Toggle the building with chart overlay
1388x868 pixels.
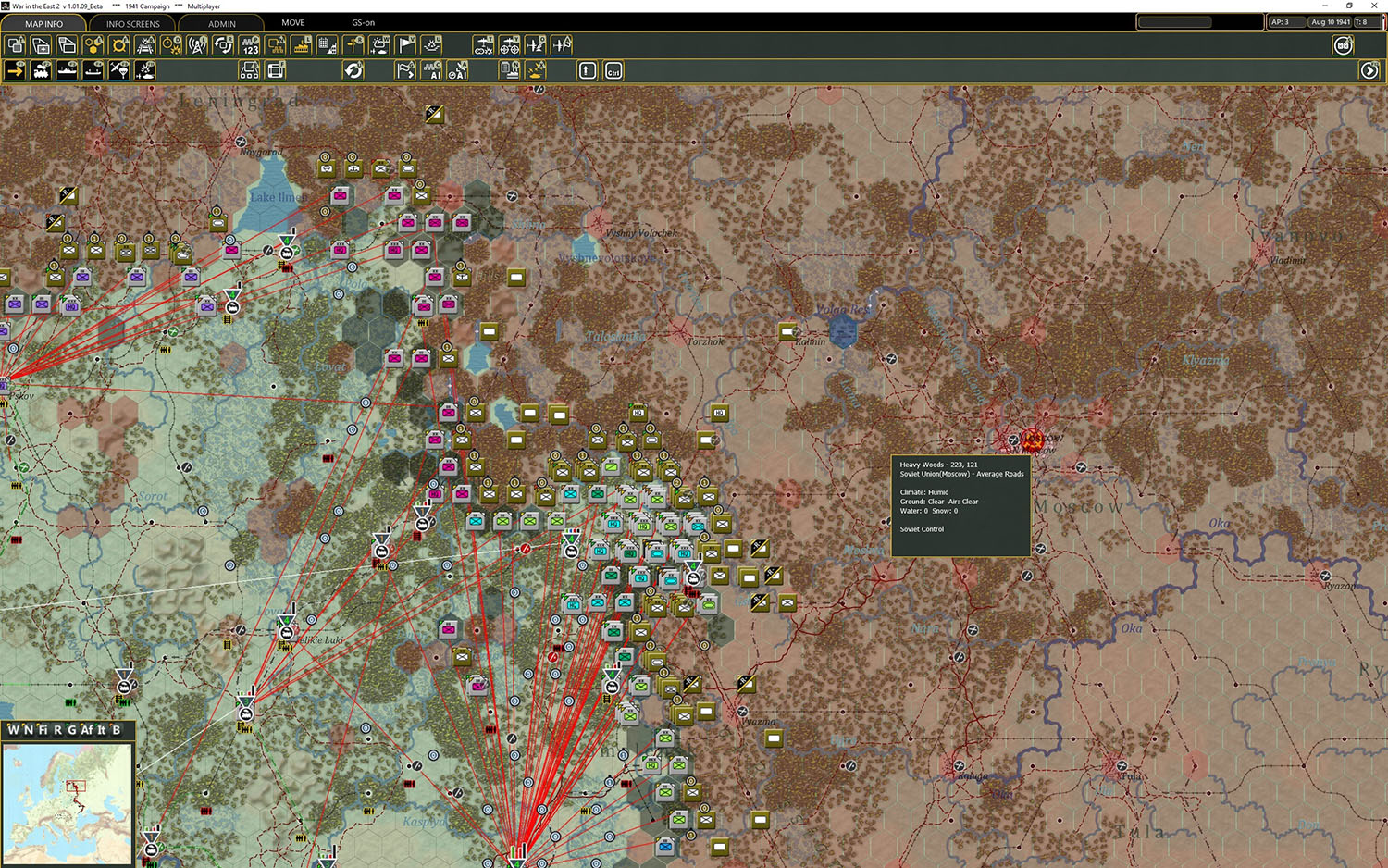[328, 44]
